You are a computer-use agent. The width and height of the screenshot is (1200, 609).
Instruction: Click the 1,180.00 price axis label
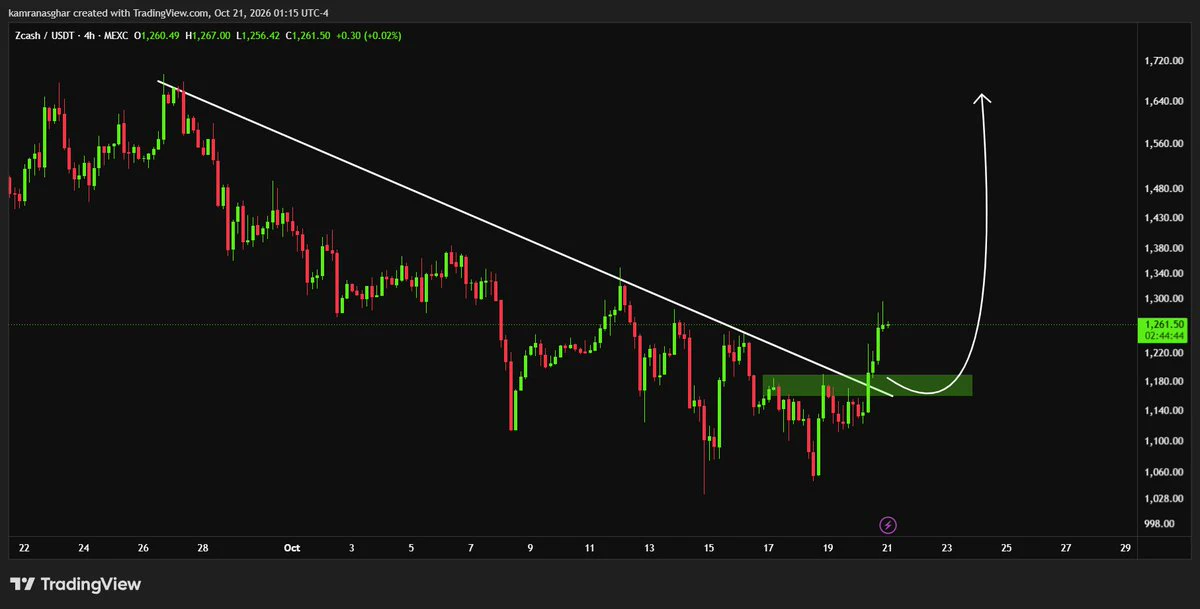pyautogui.click(x=1164, y=381)
